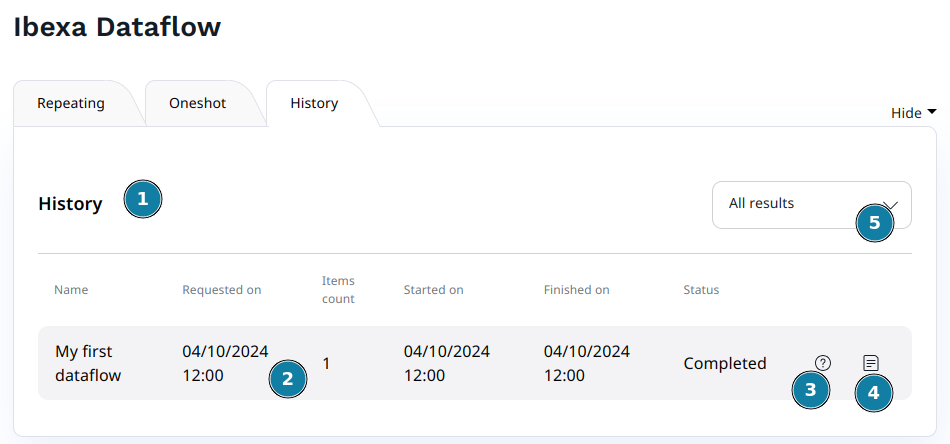Switch to the Oneshot tab
The height and width of the screenshot is (444, 950).
[197, 103]
